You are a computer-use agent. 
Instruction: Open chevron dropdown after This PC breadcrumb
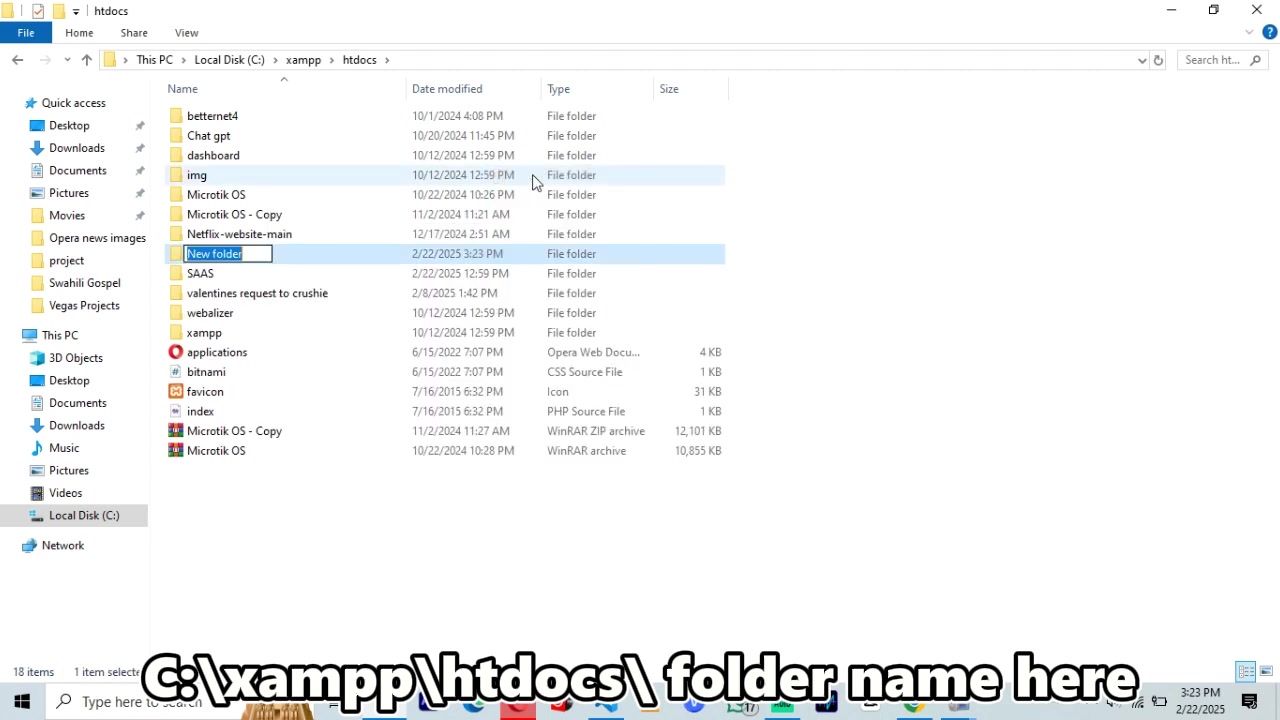[x=183, y=60]
